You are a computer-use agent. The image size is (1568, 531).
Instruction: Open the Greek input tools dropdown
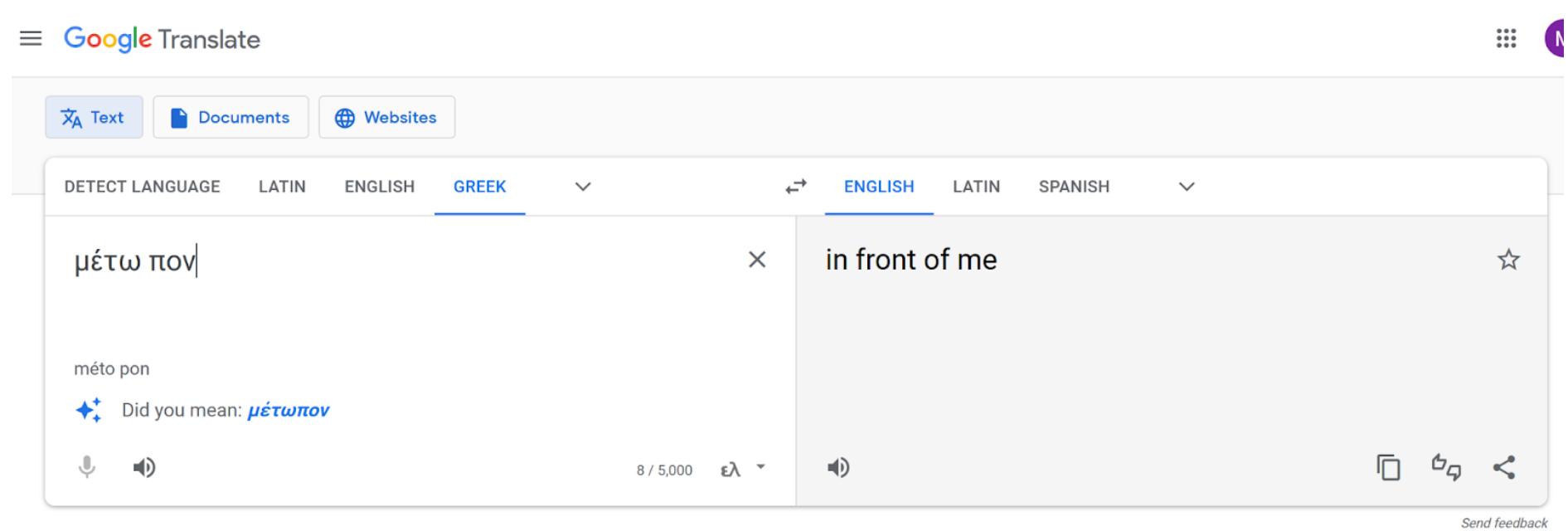click(x=760, y=467)
